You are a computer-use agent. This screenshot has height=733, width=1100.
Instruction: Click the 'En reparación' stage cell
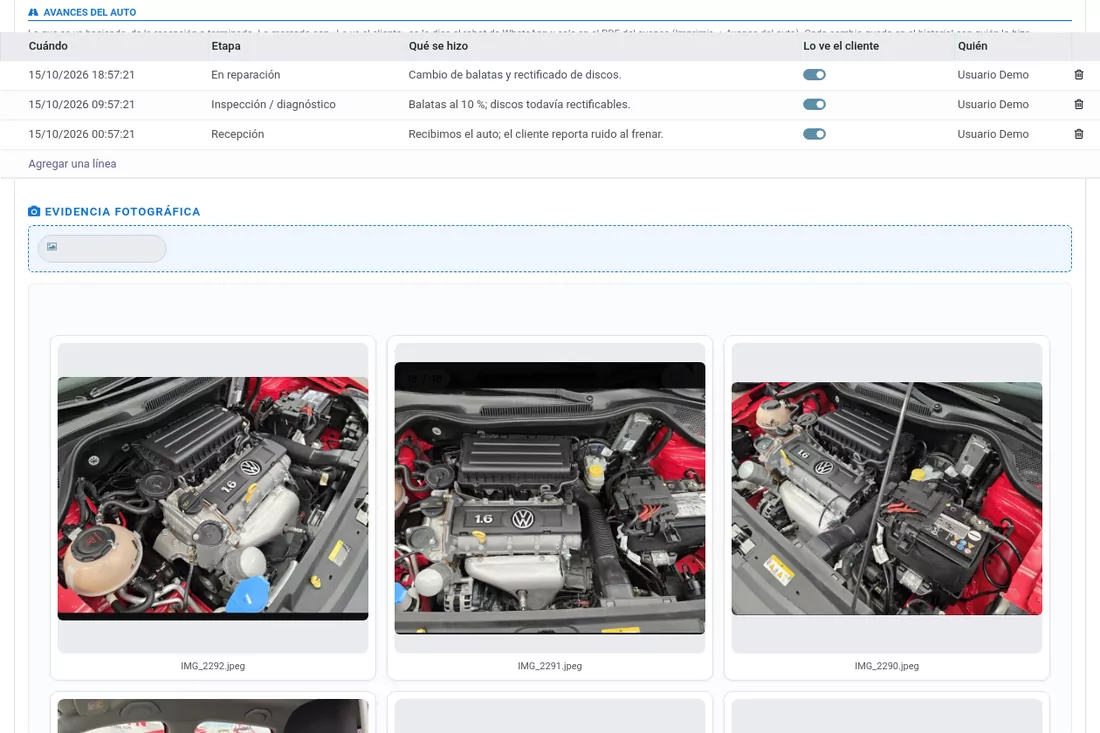pyautogui.click(x=246, y=75)
